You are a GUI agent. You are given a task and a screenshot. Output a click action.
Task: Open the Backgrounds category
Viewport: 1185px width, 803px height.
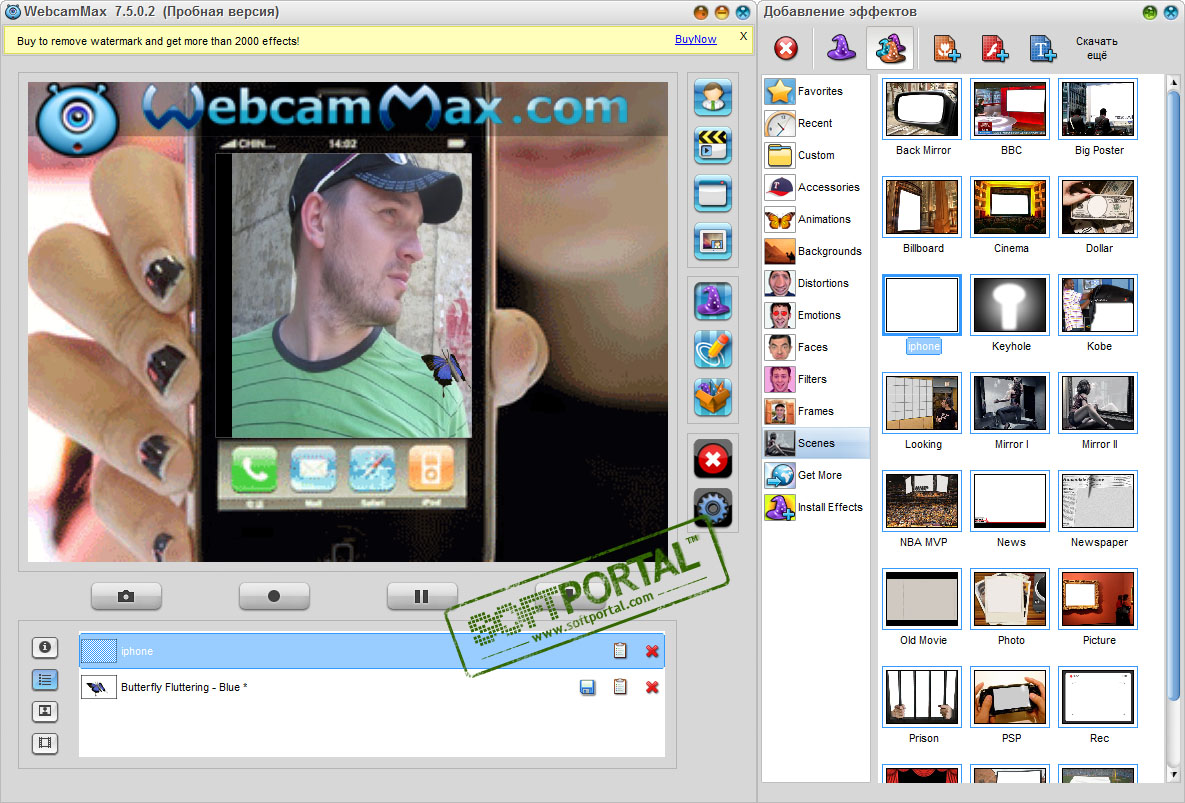pyautogui.click(x=816, y=251)
